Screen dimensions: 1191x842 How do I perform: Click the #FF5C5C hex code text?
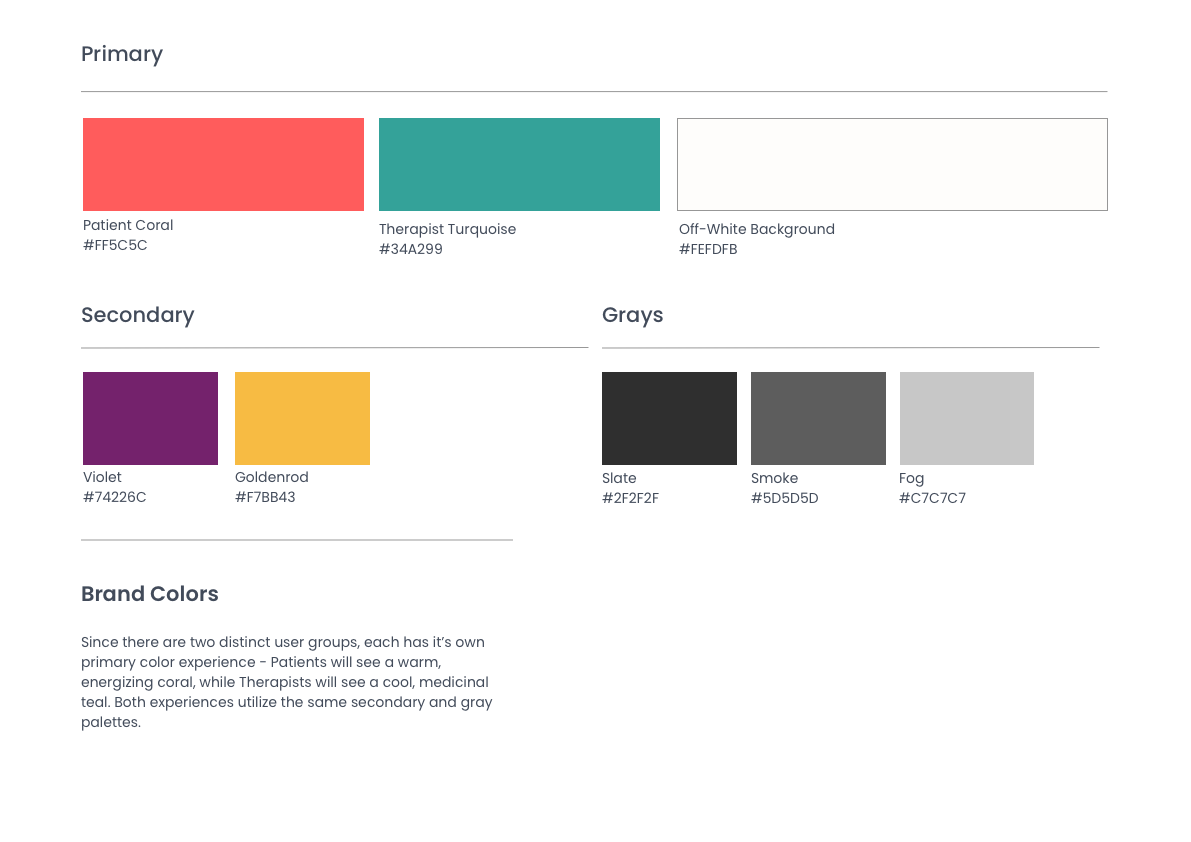tap(115, 245)
